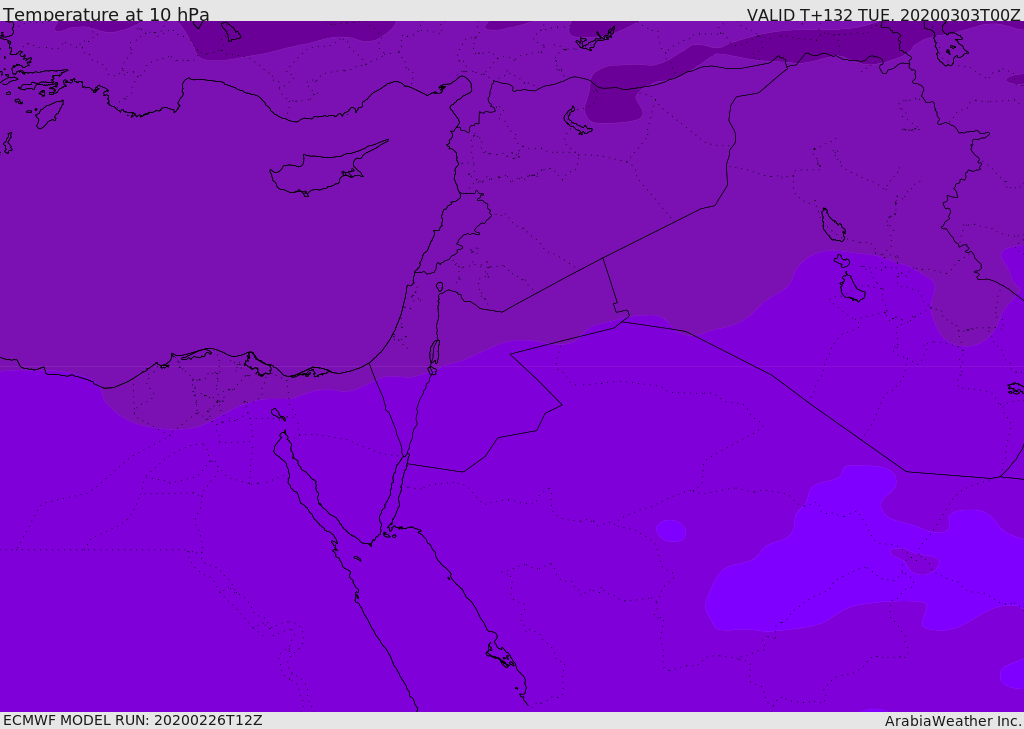Click the 'ECMWF MODEL RUN: 20200226T12Z' text

[133, 720]
